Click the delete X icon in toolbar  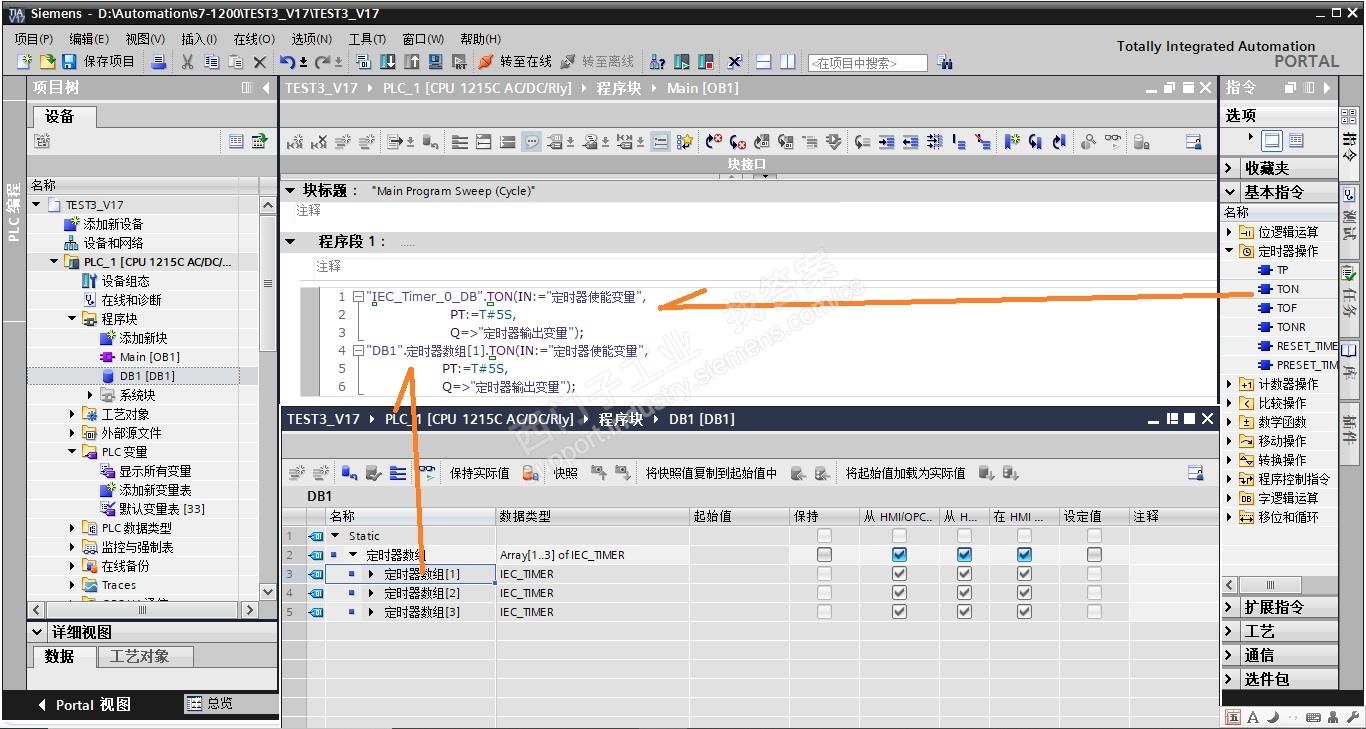click(260, 62)
